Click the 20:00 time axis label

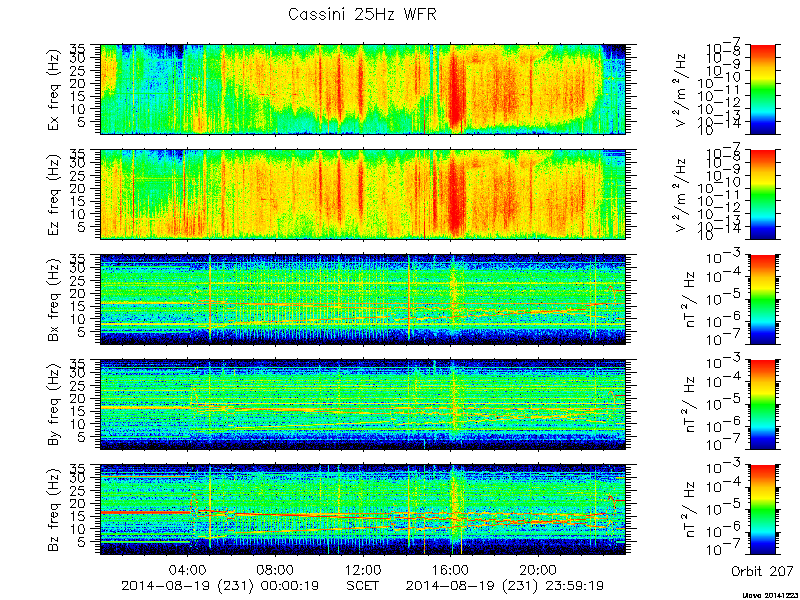(x=538, y=569)
